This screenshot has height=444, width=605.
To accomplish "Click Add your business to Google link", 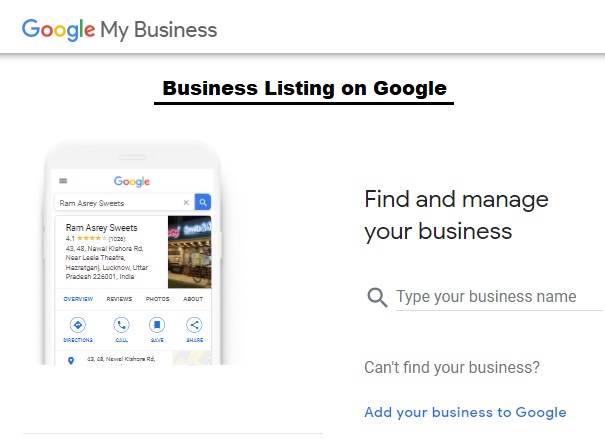I will (x=465, y=412).
